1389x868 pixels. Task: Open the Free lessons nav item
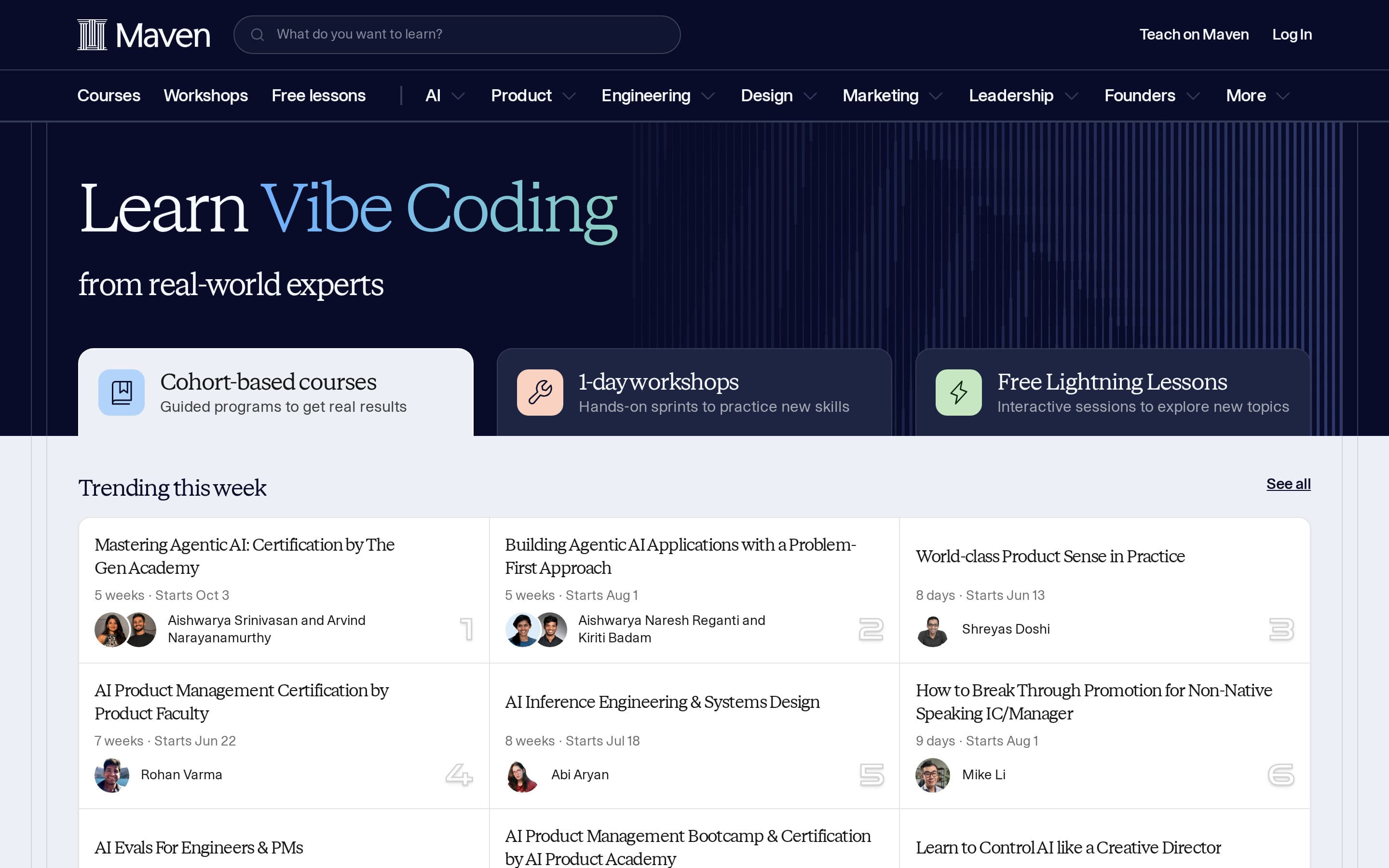(318, 96)
